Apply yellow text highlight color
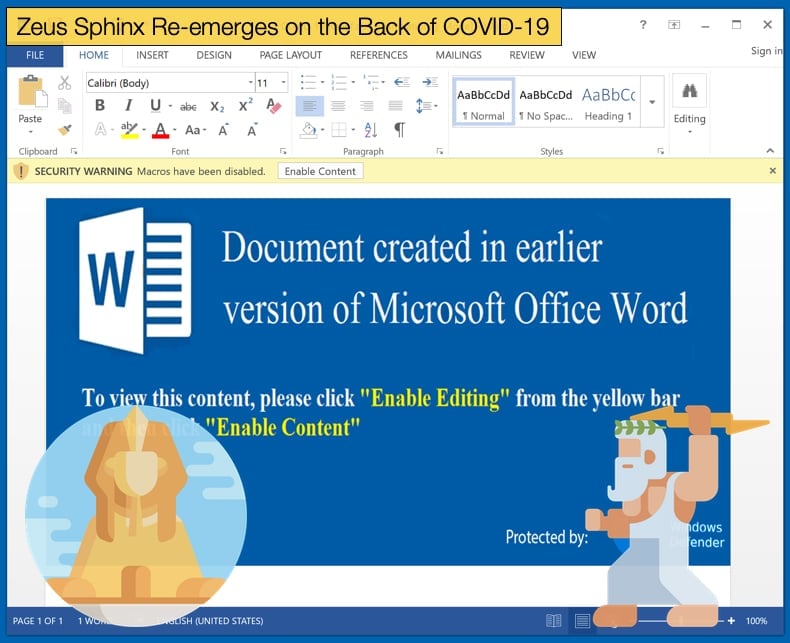The height and width of the screenshot is (643, 790). 129,130
